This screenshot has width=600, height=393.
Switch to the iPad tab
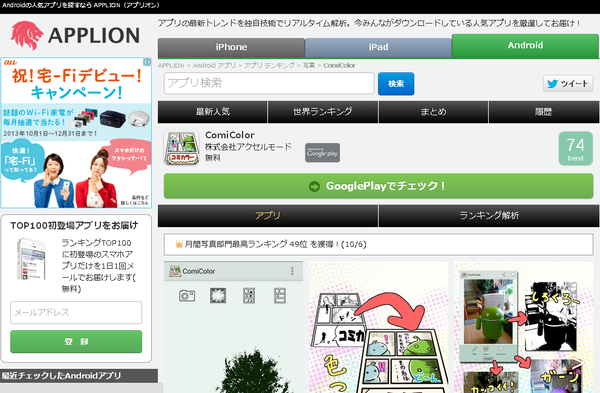pos(378,47)
